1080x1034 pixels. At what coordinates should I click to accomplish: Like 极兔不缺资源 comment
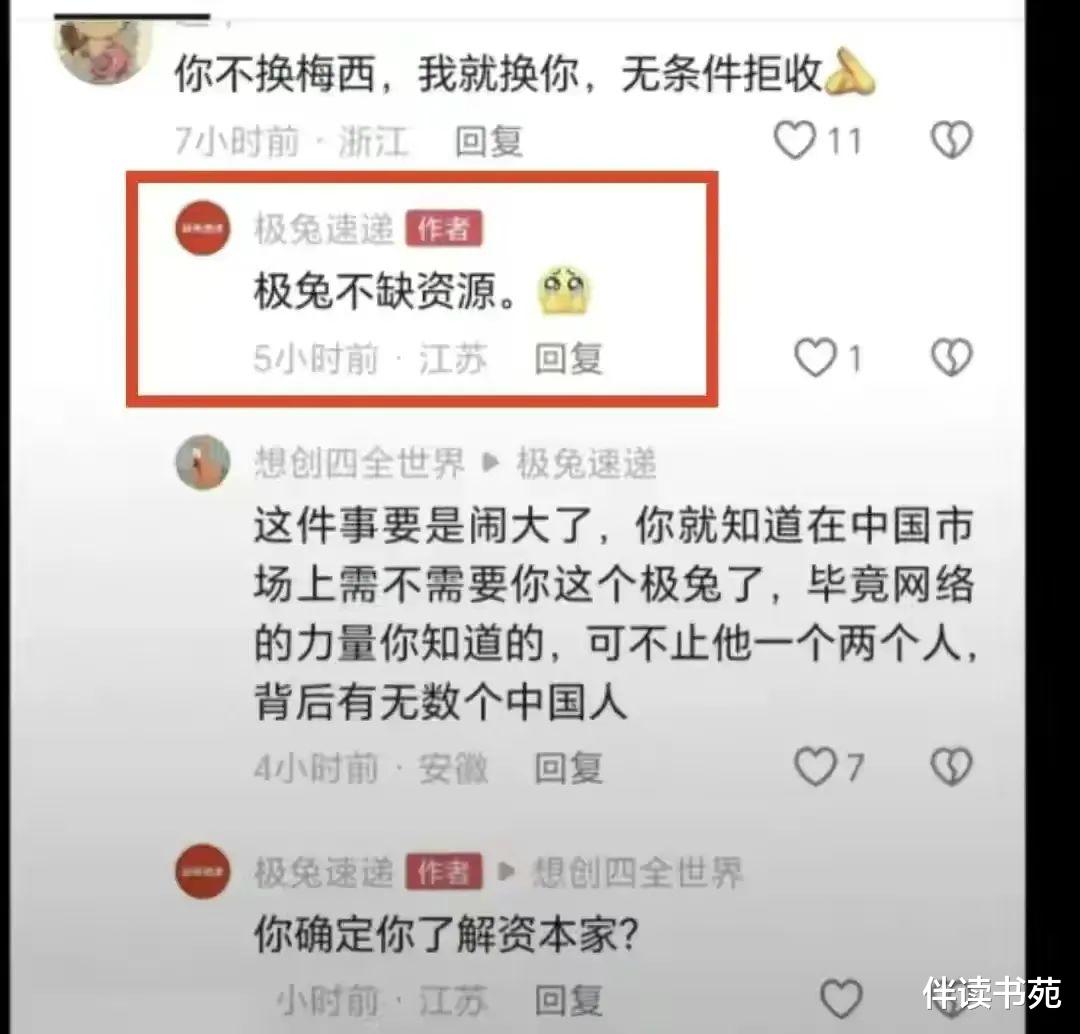tap(815, 358)
